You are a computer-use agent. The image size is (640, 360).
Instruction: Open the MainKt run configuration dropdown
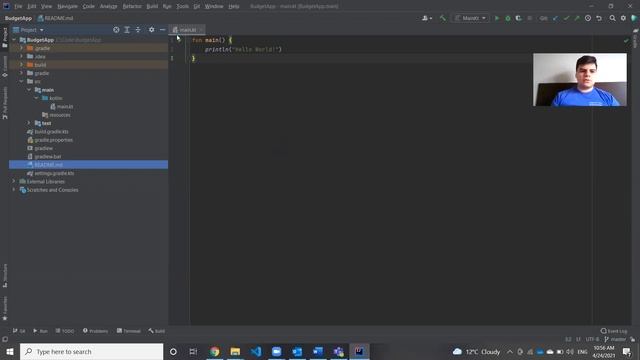(471, 18)
